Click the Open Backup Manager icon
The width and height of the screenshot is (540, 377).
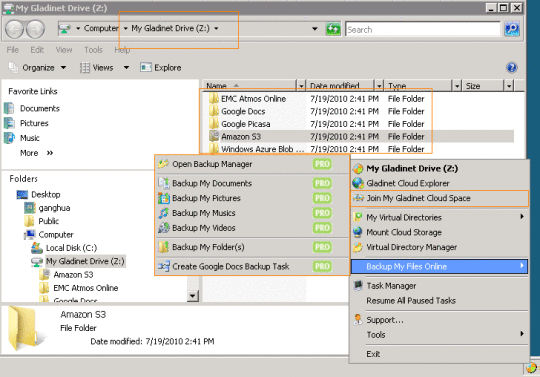tap(163, 164)
